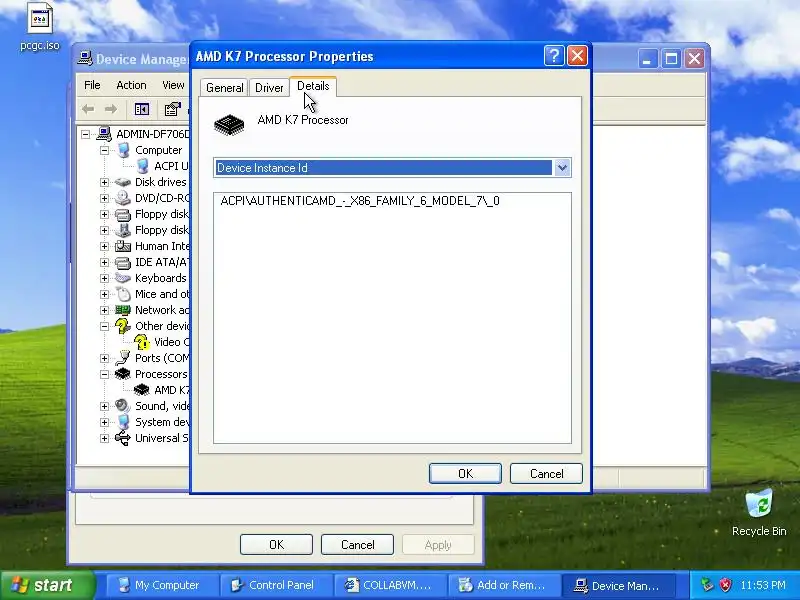This screenshot has height=600, width=800.
Task: Switch to Control Panel taskbar button
Action: click(276, 586)
